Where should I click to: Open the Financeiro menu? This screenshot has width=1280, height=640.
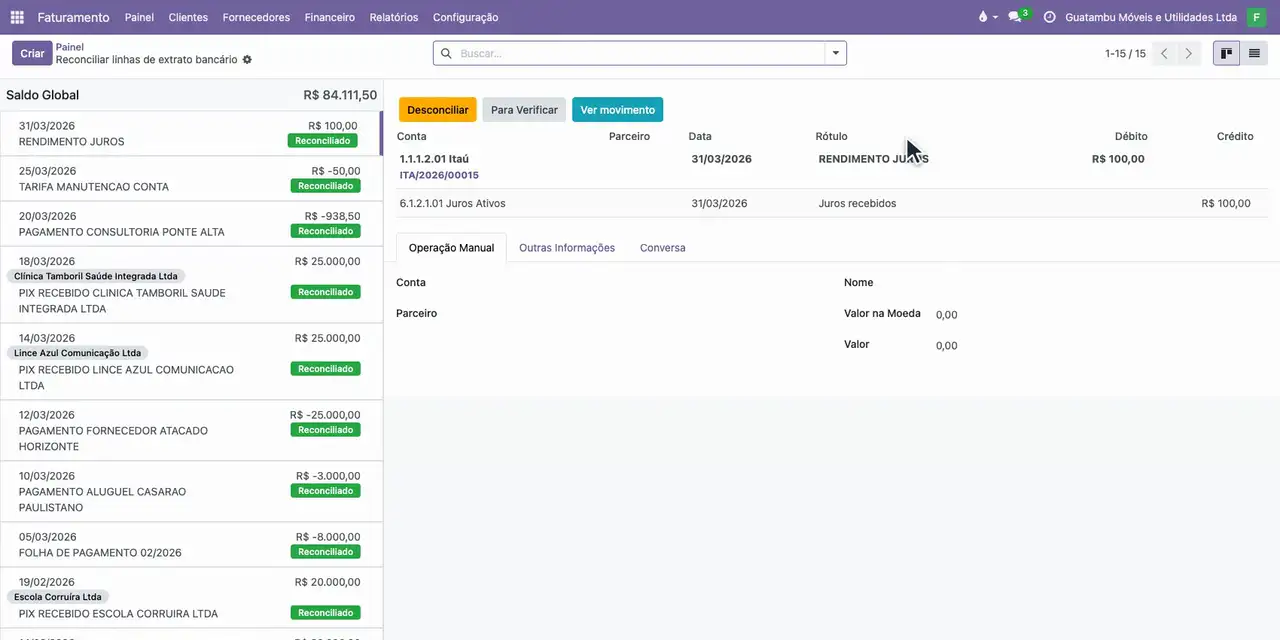pyautogui.click(x=330, y=17)
